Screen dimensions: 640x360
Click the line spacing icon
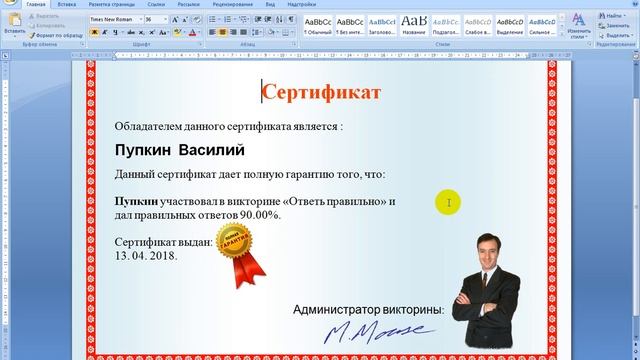[256, 32]
